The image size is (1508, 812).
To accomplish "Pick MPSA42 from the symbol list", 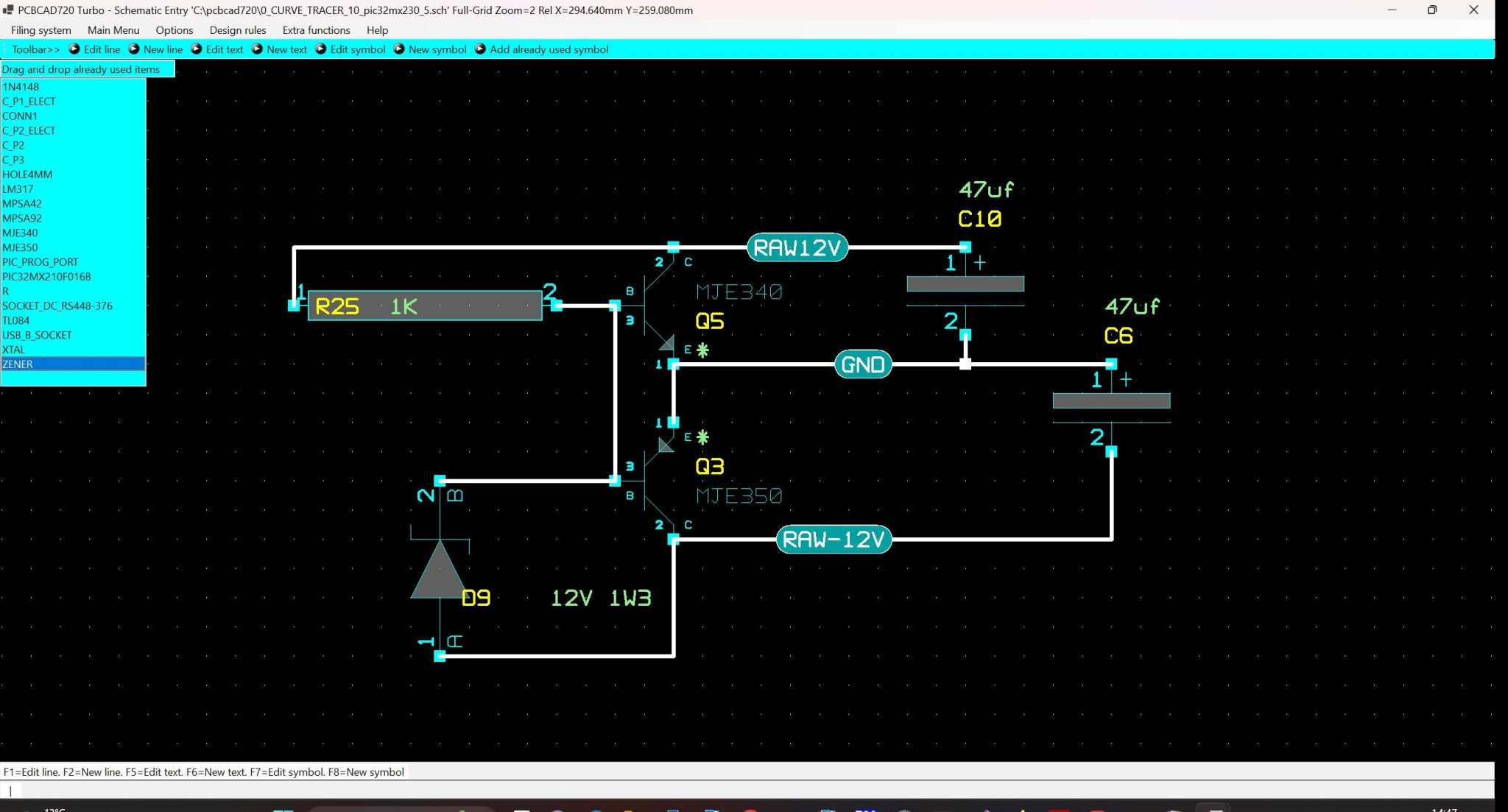I will pos(73,204).
